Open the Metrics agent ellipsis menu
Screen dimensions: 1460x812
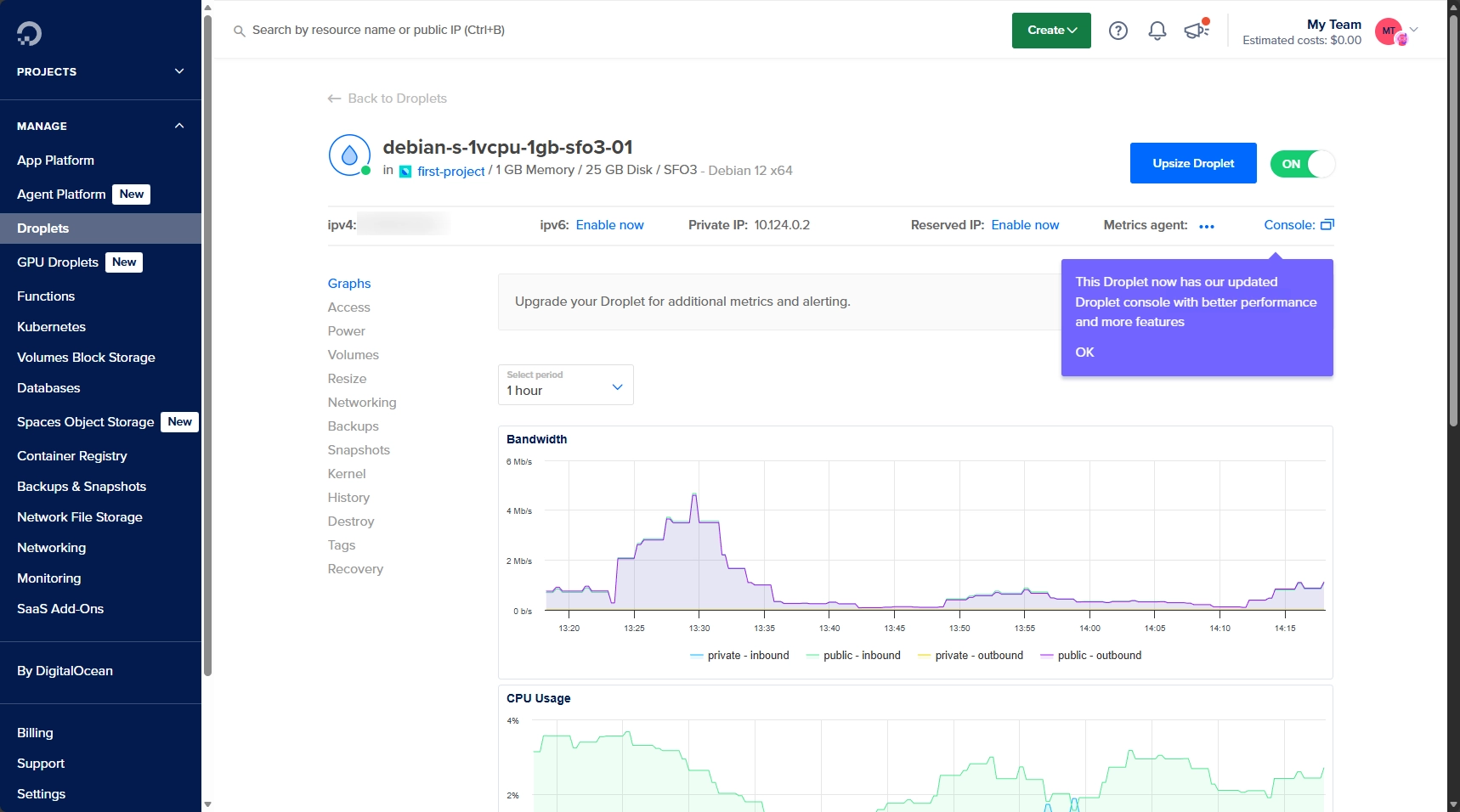click(x=1208, y=226)
